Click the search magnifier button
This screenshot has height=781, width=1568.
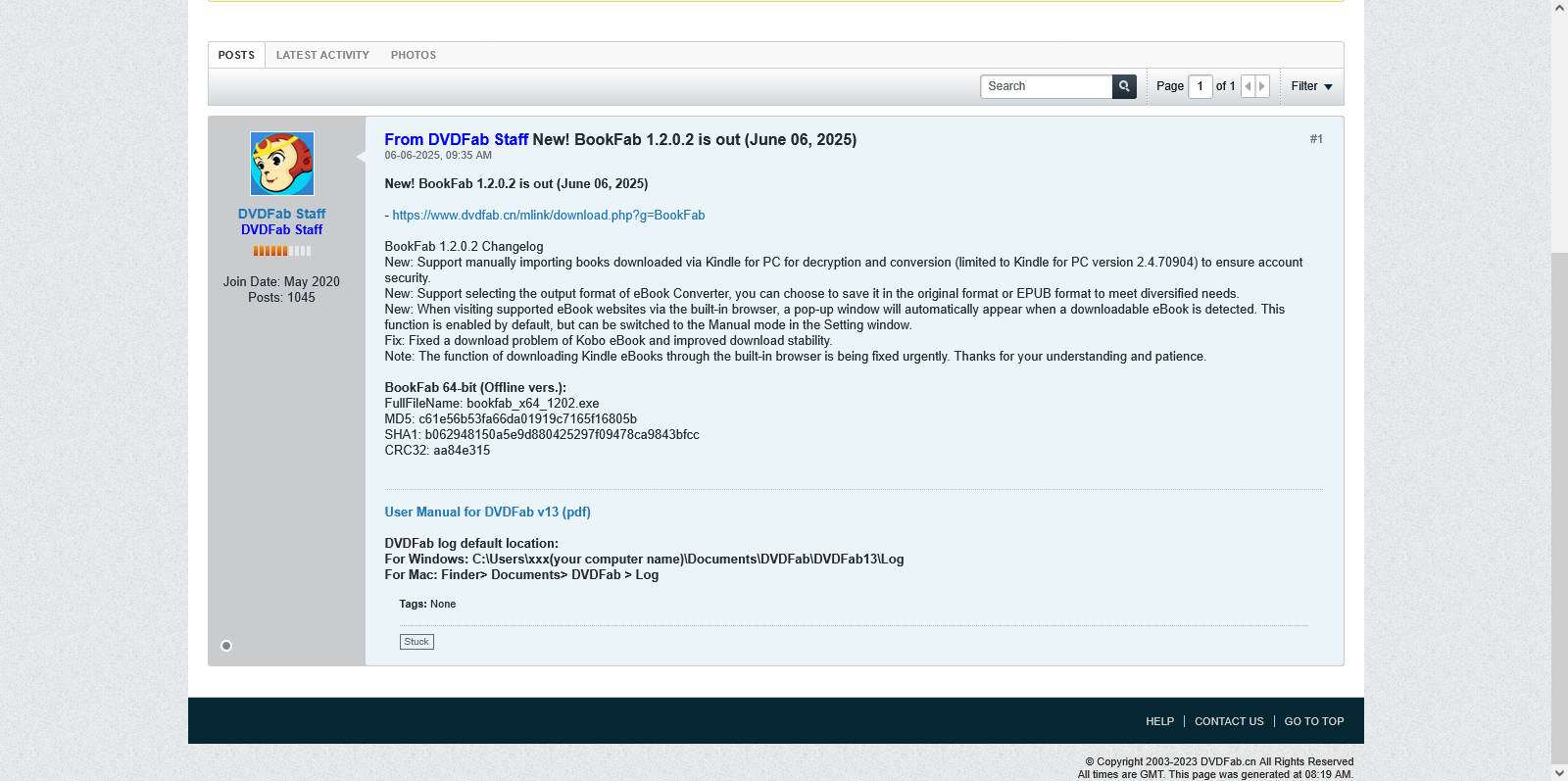[1124, 86]
